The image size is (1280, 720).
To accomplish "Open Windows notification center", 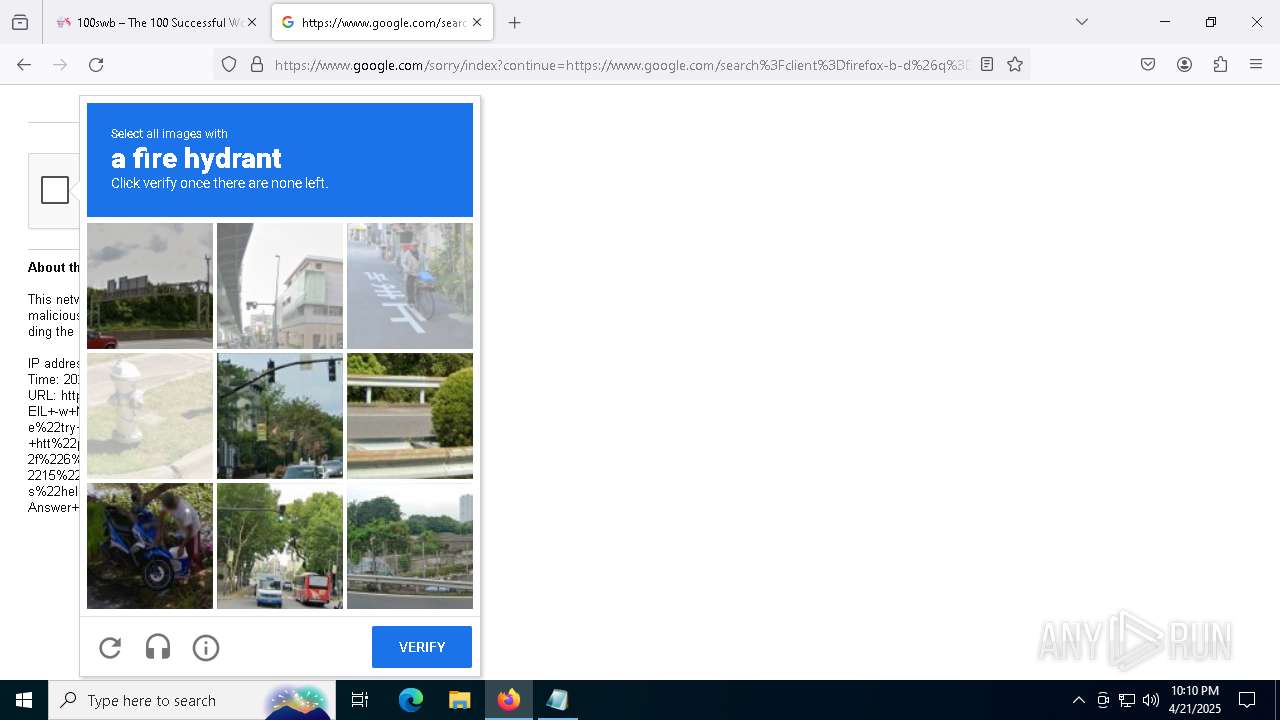I will tap(1247, 700).
